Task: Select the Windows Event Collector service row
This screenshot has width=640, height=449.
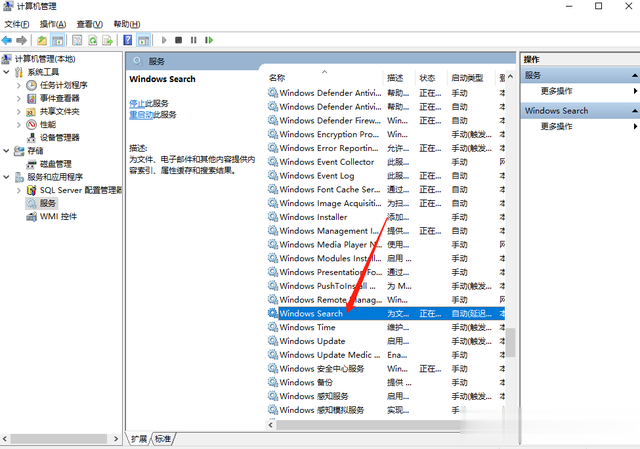Action: click(x=386, y=162)
